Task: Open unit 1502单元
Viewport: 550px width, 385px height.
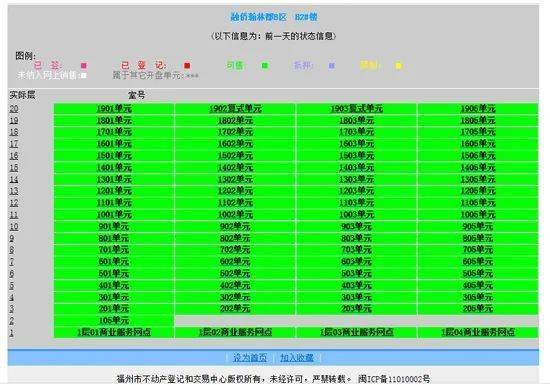Action: pyautogui.click(x=235, y=156)
